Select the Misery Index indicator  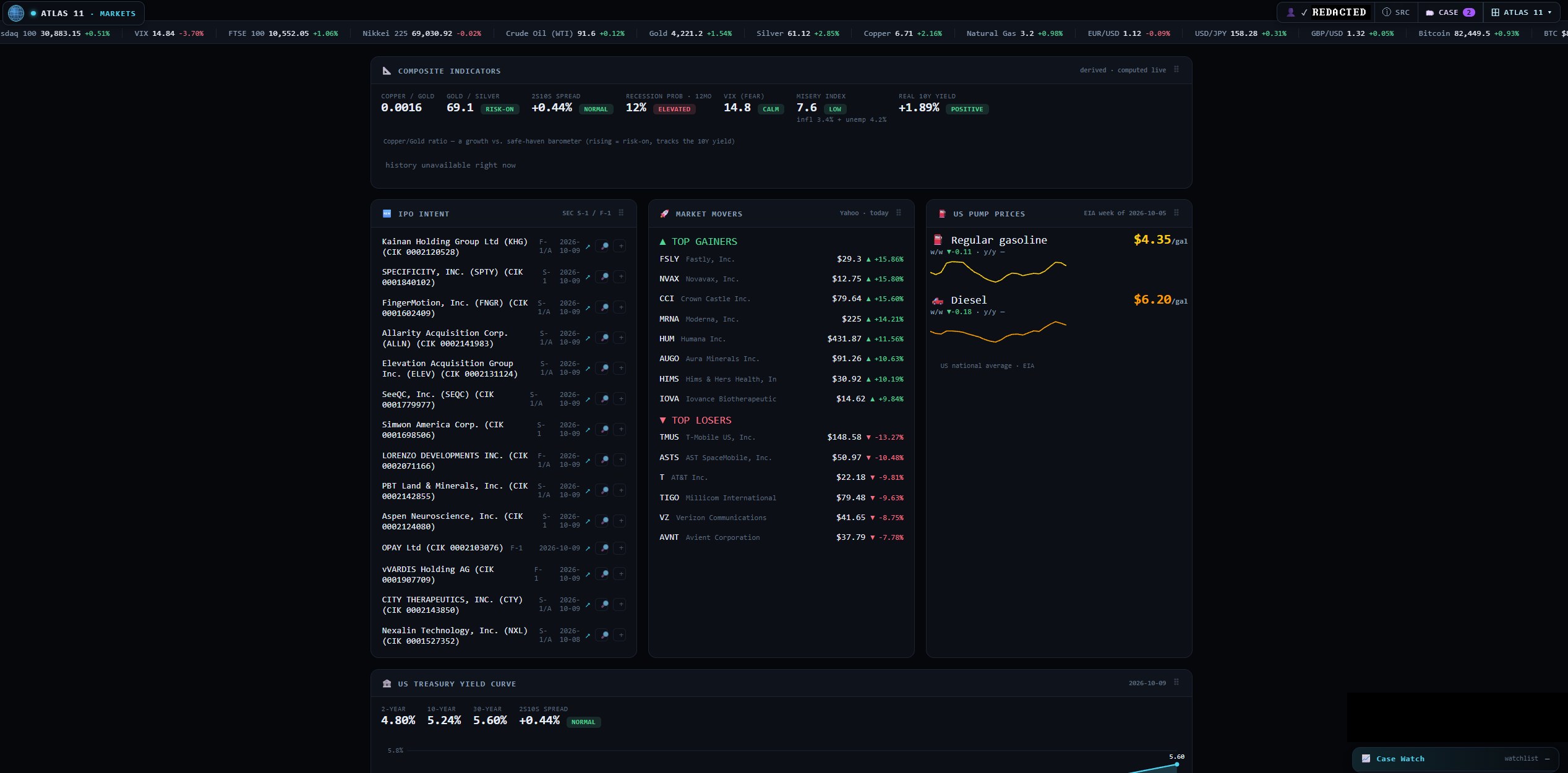pyautogui.click(x=841, y=108)
